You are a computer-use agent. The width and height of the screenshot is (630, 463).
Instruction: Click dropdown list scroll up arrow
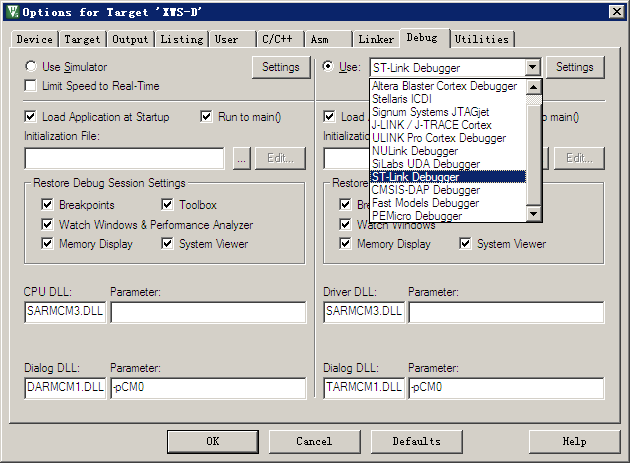click(534, 87)
